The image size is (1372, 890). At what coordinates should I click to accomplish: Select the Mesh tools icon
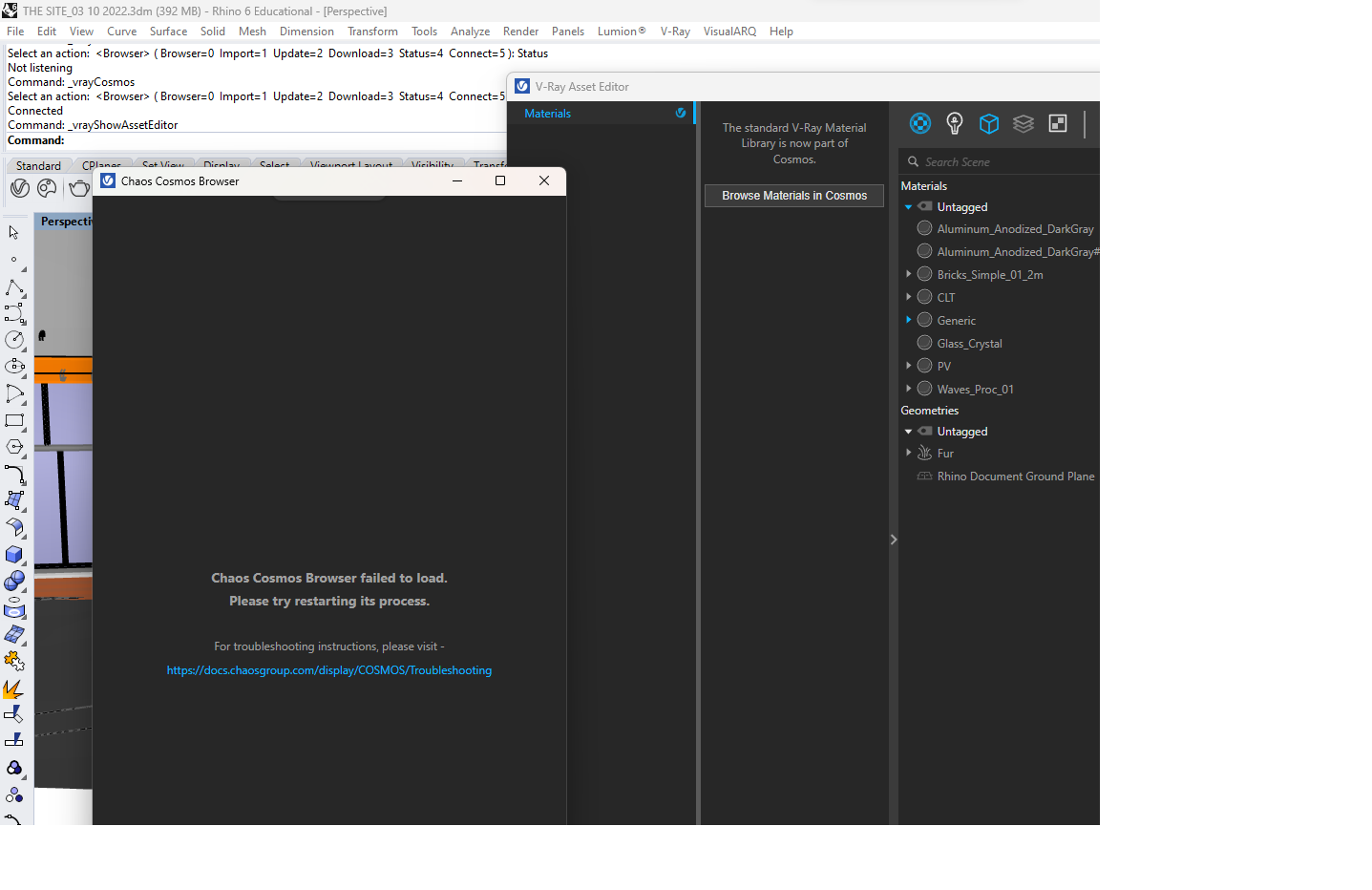coord(14,634)
